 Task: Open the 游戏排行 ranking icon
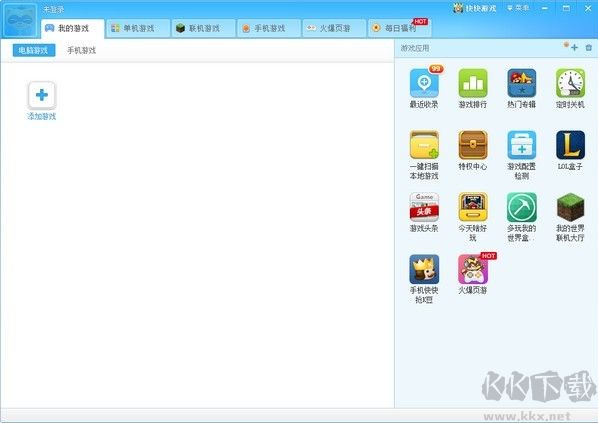point(473,84)
